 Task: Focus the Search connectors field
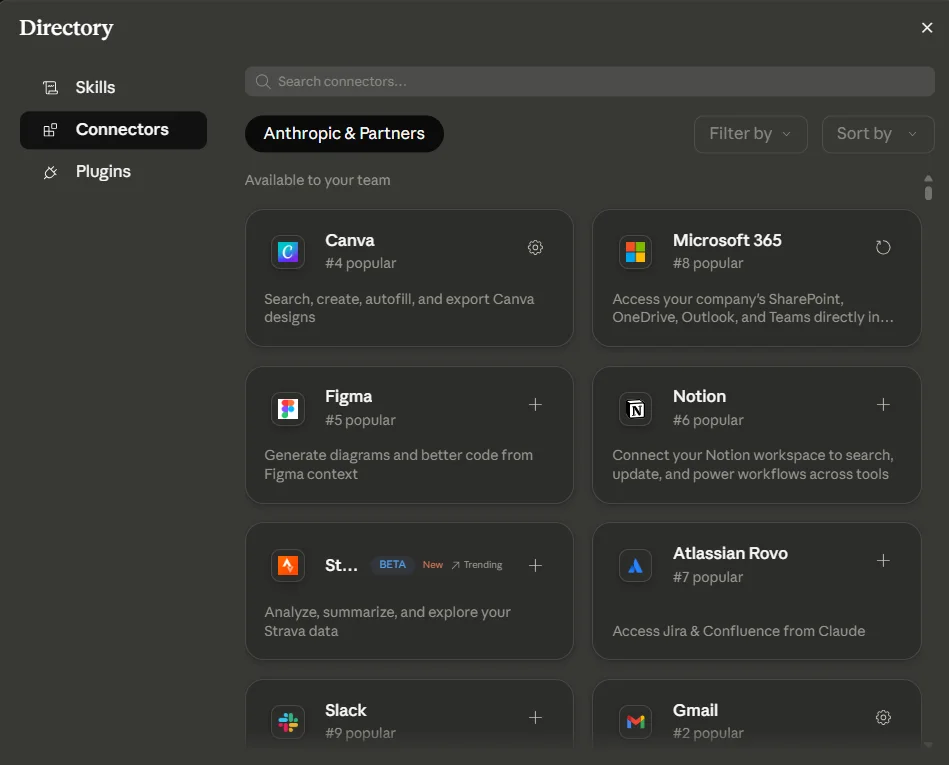[x=589, y=82]
